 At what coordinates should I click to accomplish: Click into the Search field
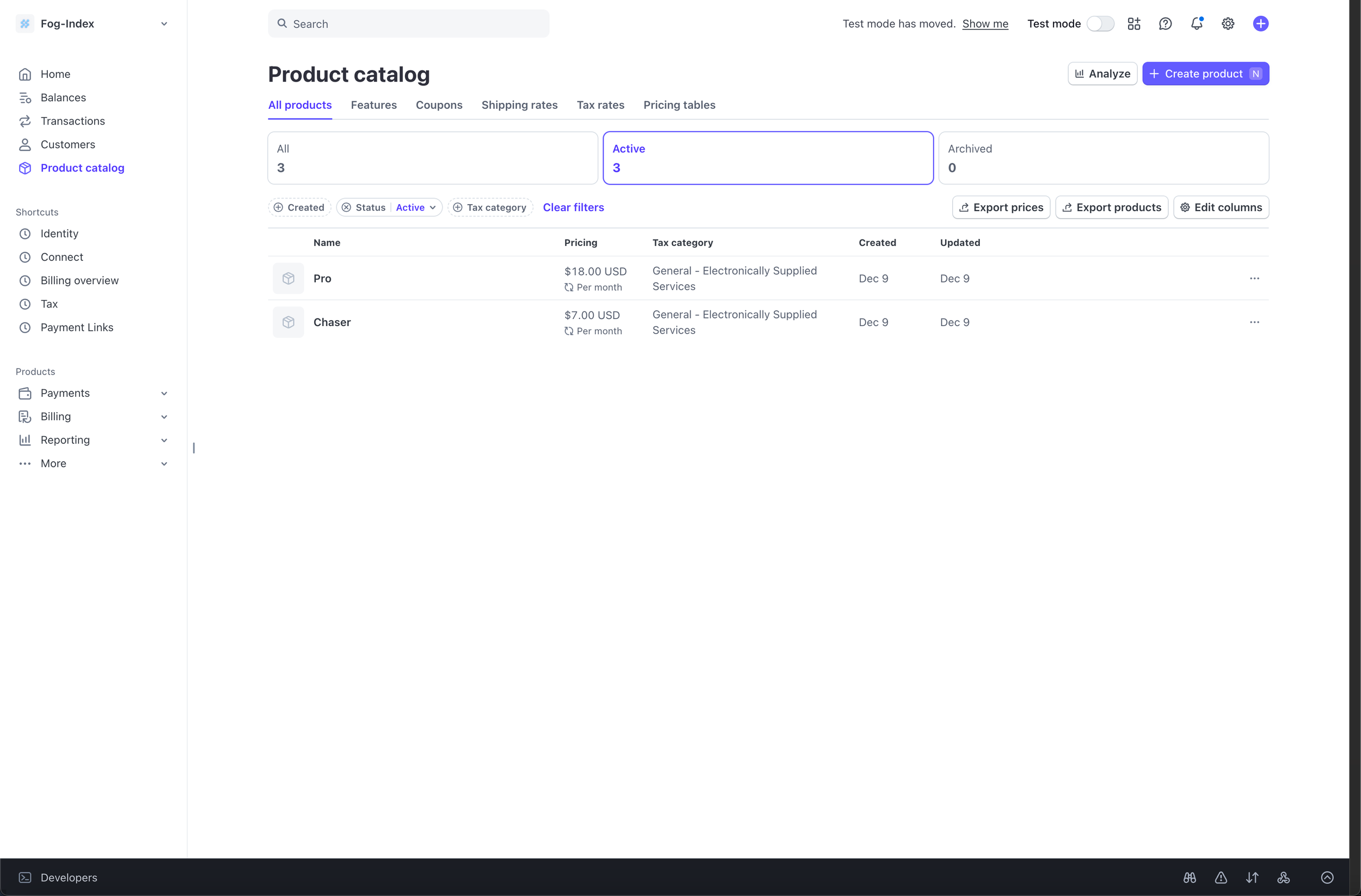coord(408,23)
